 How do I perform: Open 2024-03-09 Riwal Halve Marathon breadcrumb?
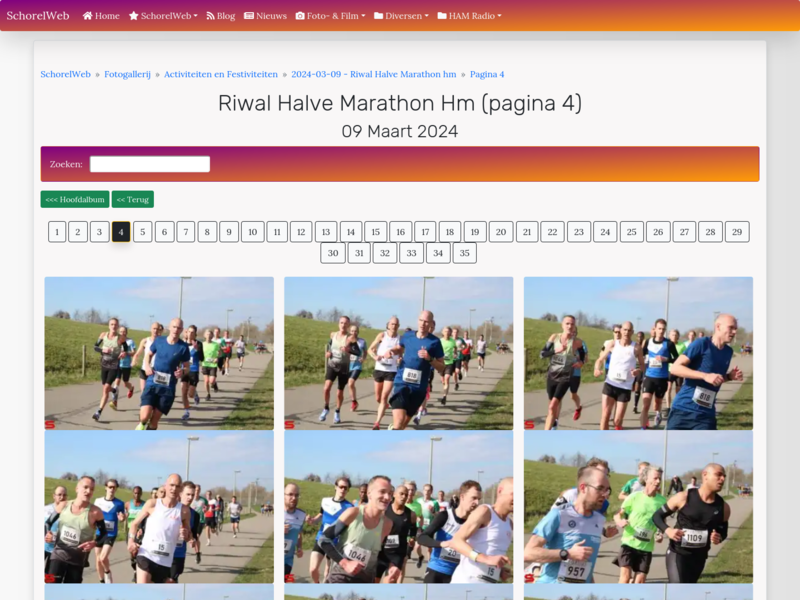click(x=373, y=74)
